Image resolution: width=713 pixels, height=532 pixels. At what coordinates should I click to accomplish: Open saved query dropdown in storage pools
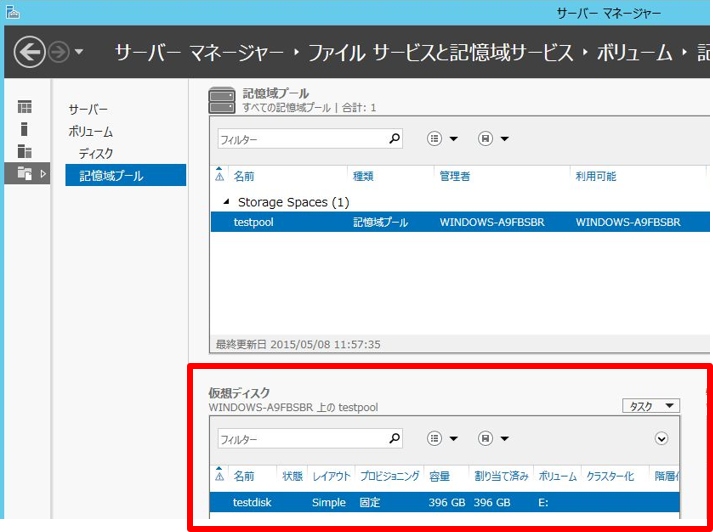tap(494, 139)
